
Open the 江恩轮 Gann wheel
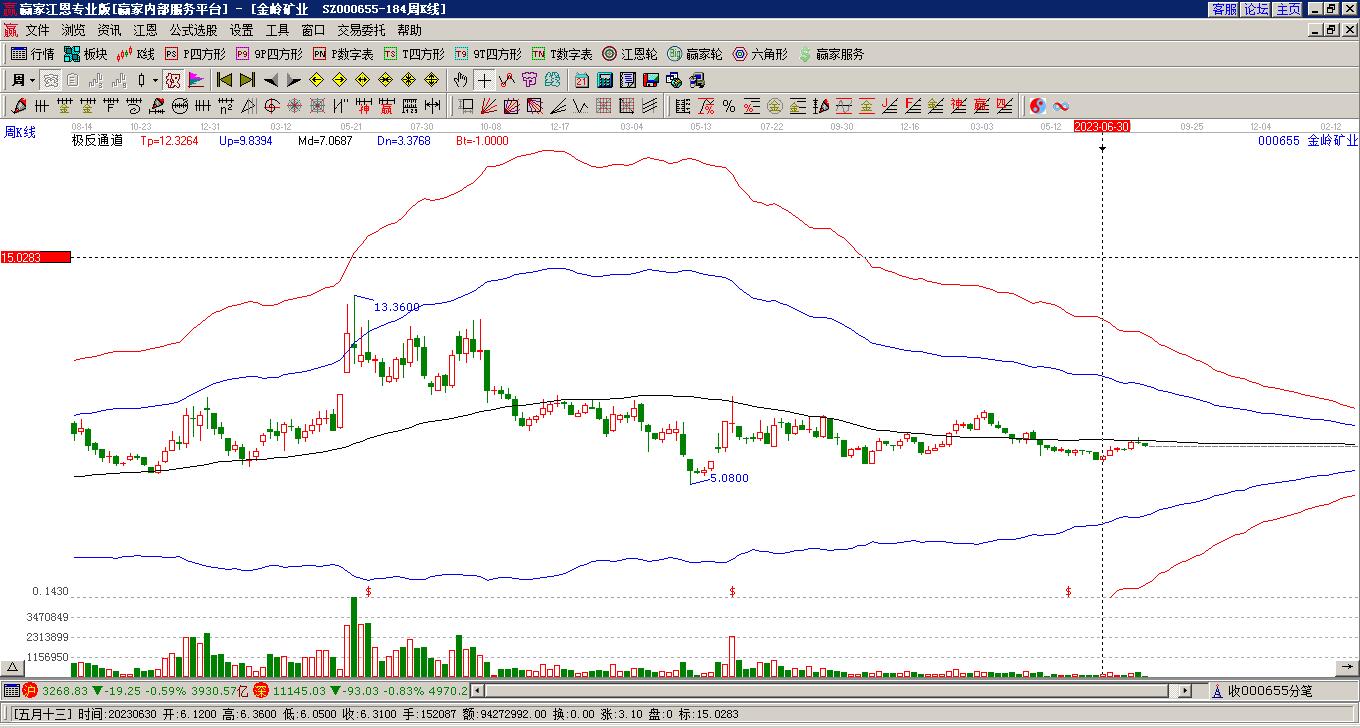pos(630,54)
